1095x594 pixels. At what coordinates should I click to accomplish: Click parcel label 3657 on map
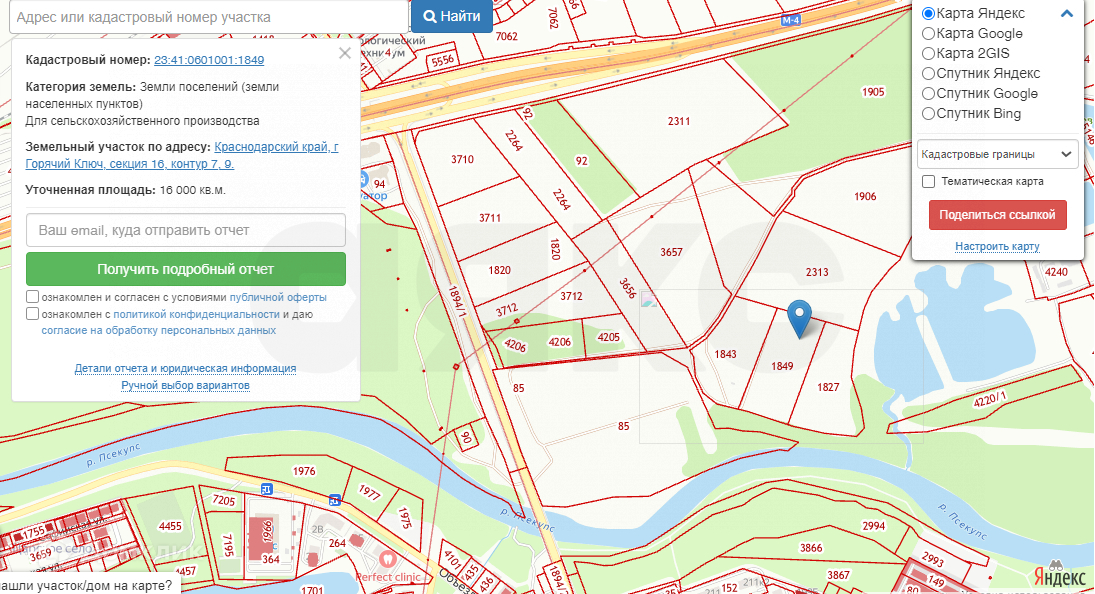[x=671, y=252]
